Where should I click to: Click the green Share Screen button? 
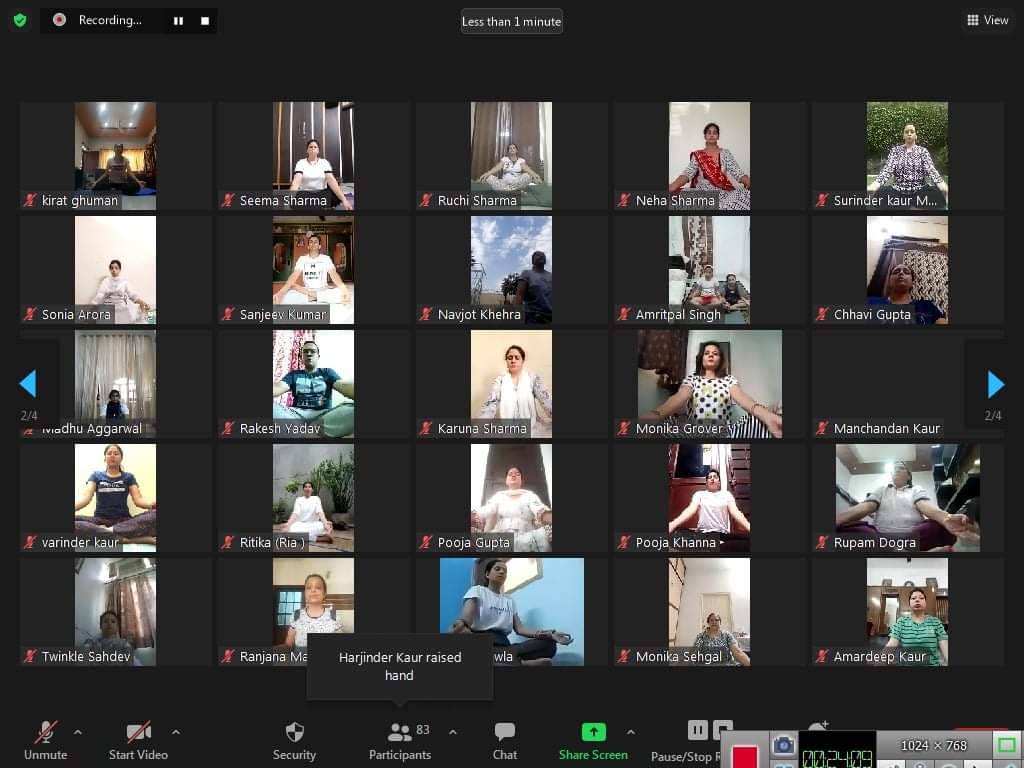tap(593, 740)
